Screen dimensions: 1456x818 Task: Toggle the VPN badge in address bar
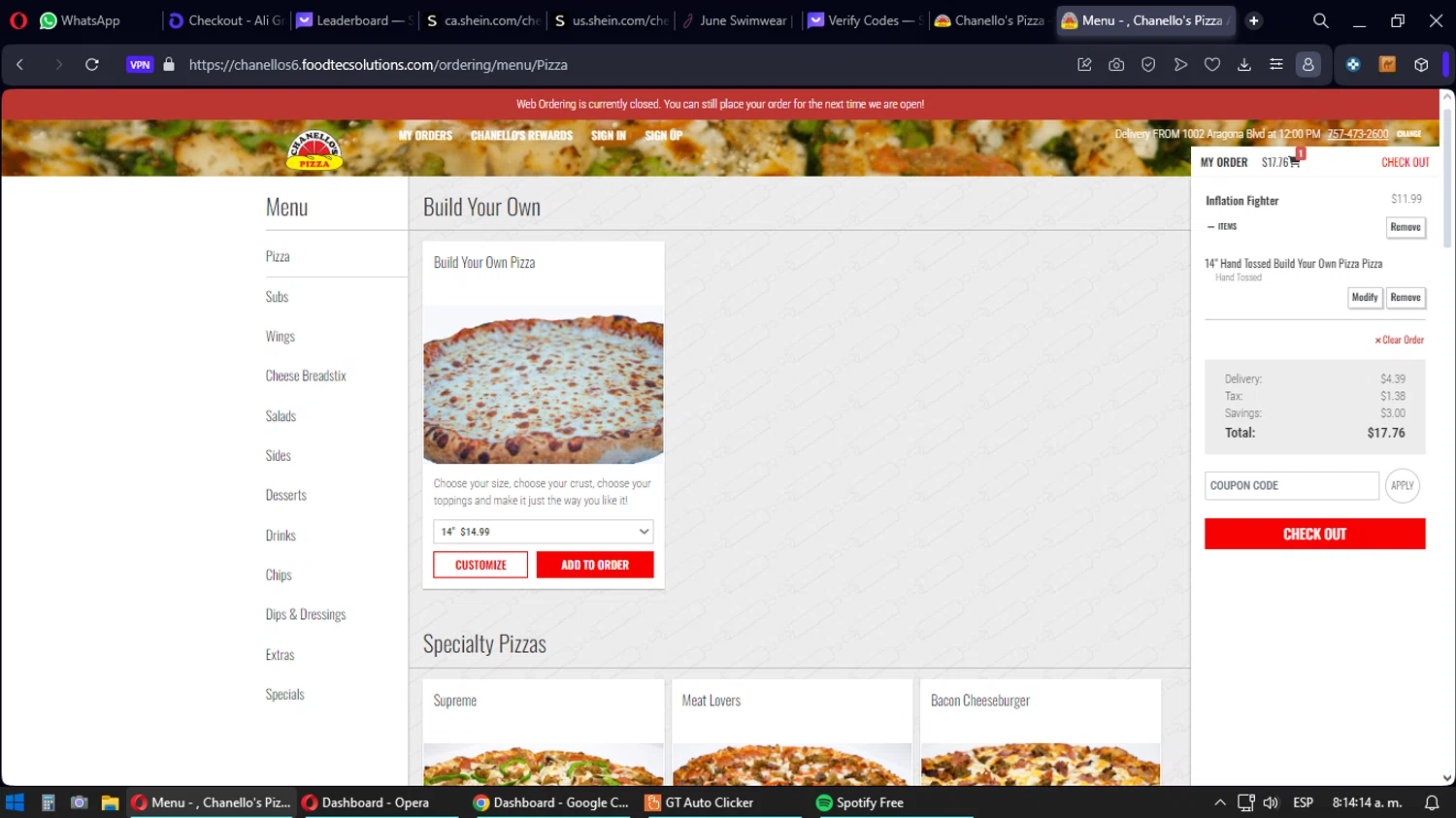click(x=140, y=65)
